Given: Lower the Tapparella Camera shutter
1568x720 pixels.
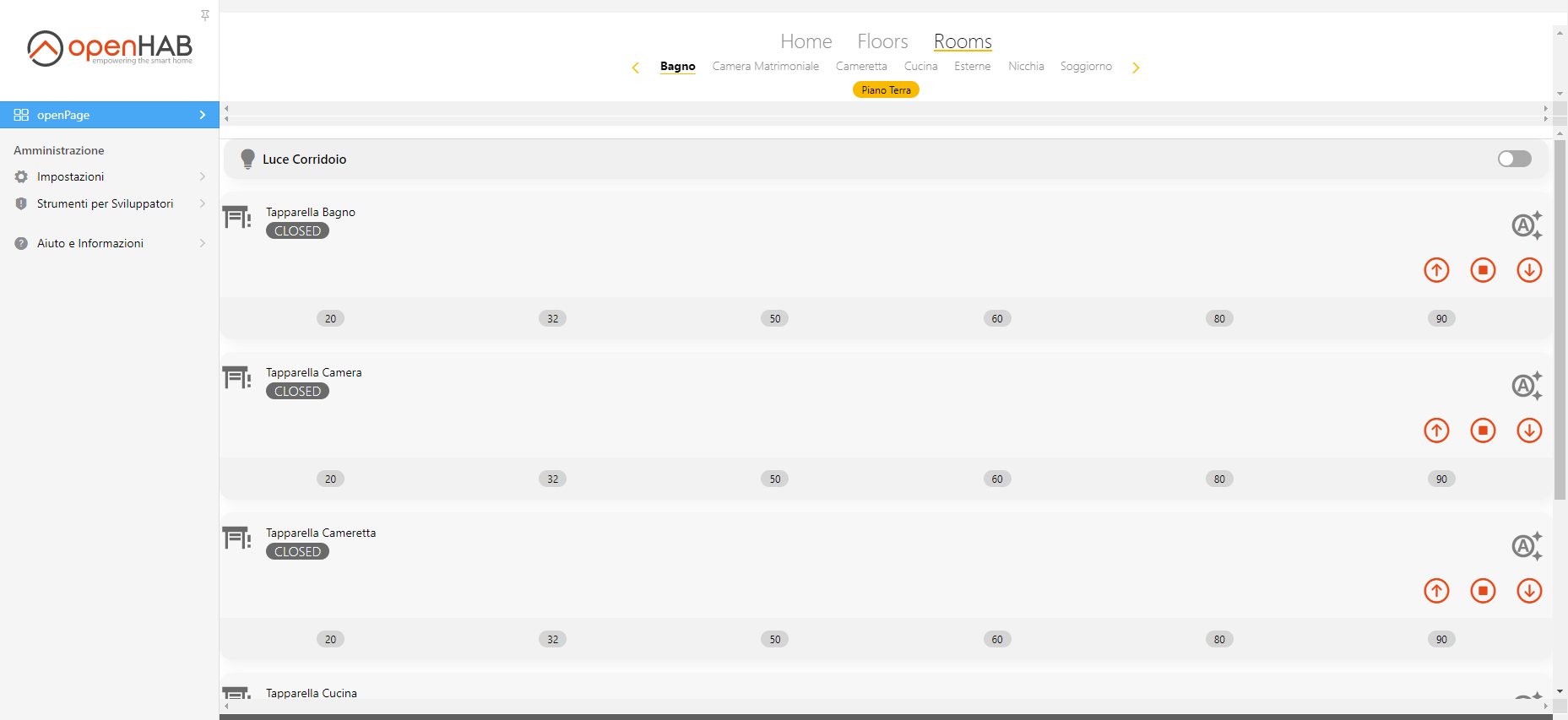Looking at the screenshot, I should point(1529,430).
